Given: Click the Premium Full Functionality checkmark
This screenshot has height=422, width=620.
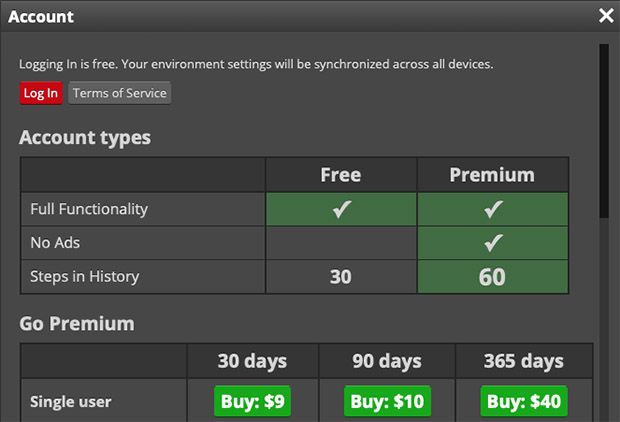Looking at the screenshot, I should [x=493, y=209].
